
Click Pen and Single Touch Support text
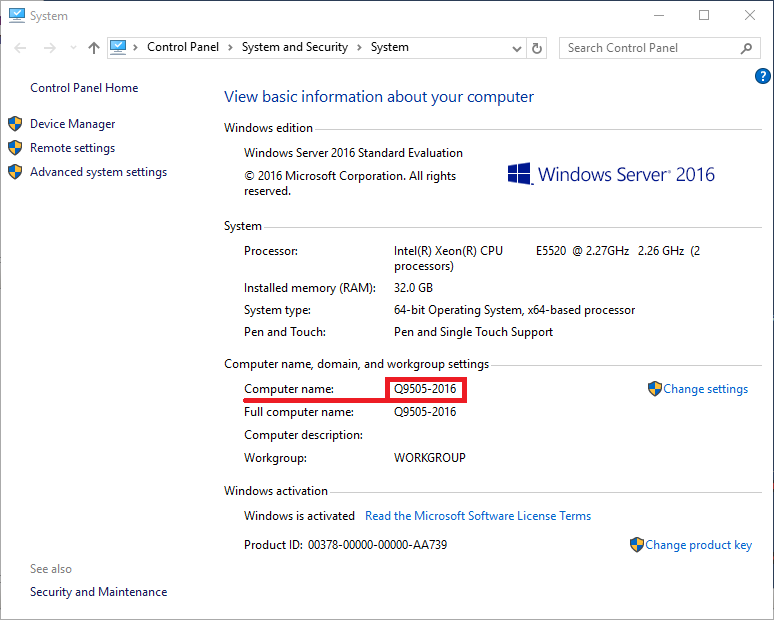pos(473,332)
